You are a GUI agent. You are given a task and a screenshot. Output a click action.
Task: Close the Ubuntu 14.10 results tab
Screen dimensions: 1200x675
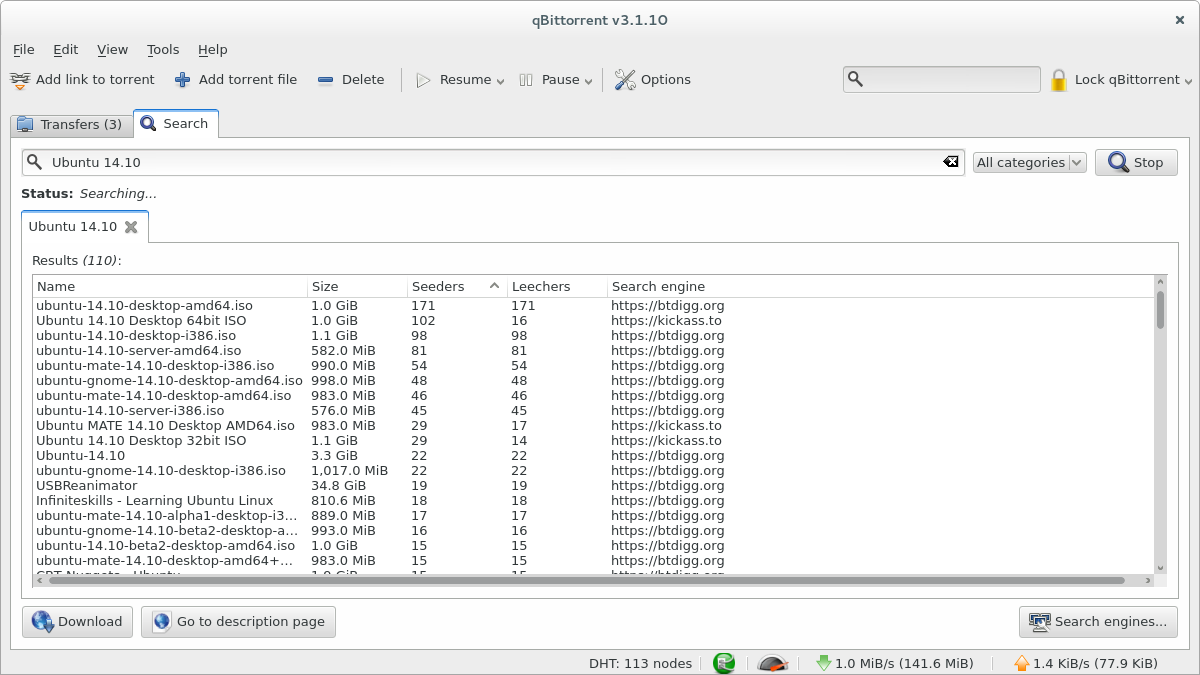[x=131, y=227]
